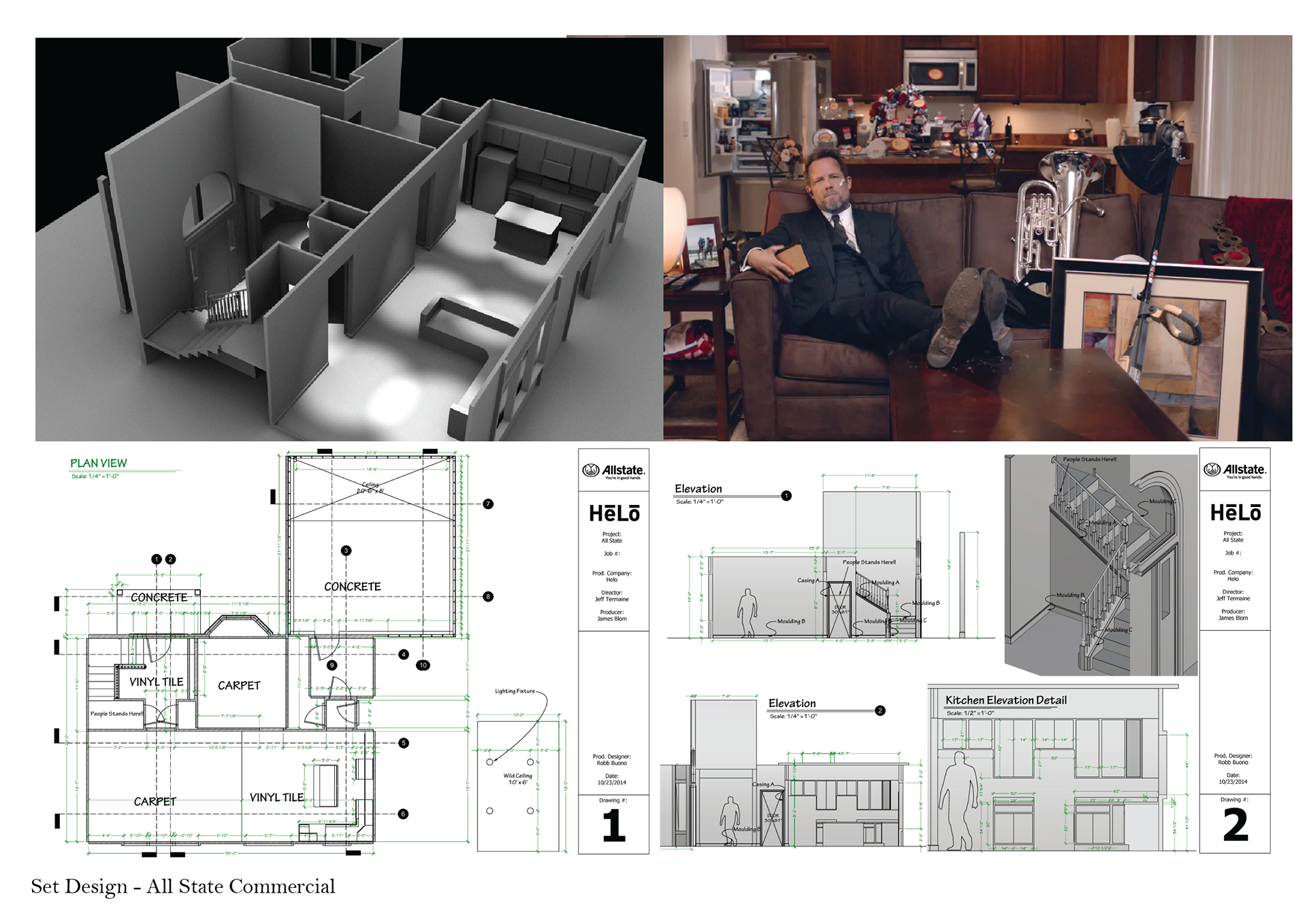
Task: Click section marker 6 near the vinyl tile kitchen
Action: click(403, 814)
